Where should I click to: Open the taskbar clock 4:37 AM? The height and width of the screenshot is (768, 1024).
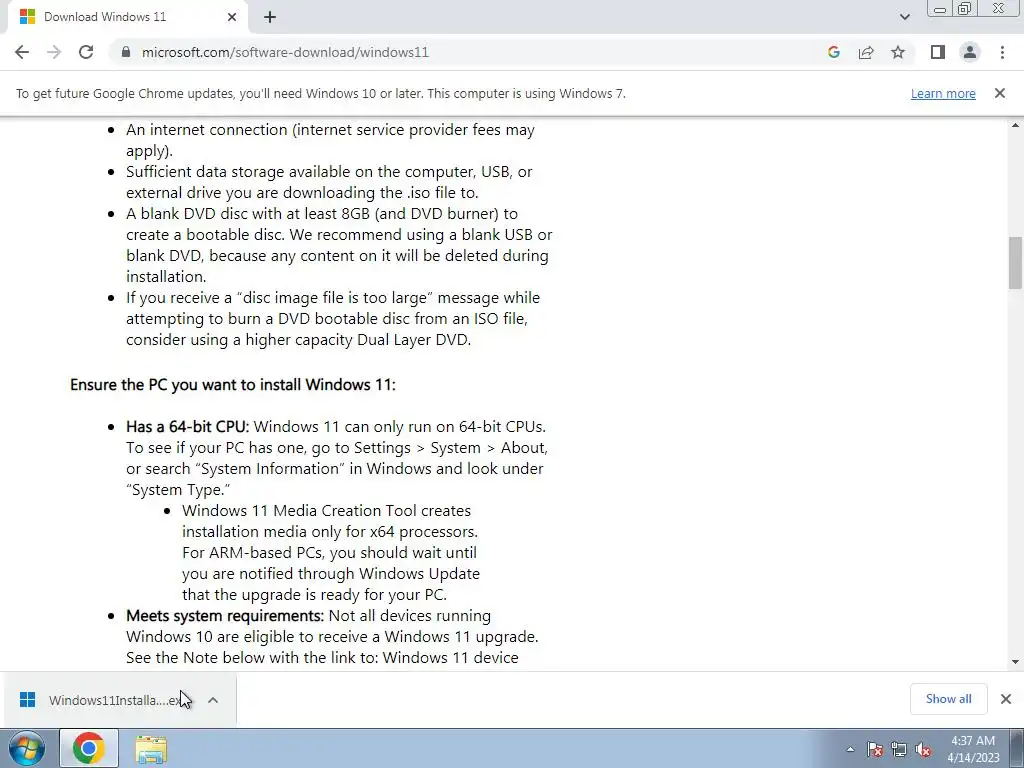click(973, 749)
